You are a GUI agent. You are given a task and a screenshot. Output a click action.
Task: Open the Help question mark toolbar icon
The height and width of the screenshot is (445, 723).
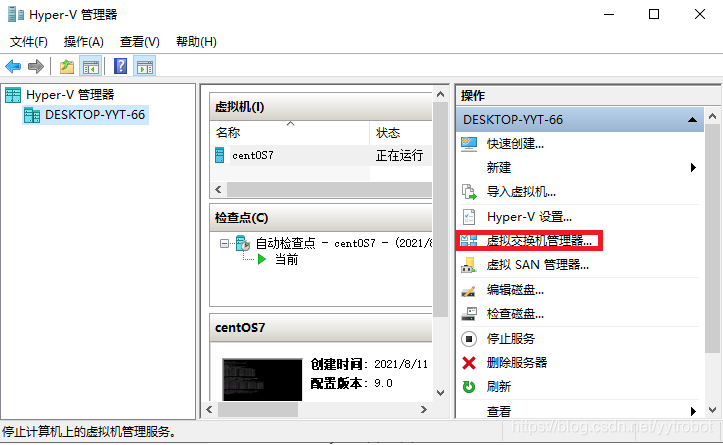(x=120, y=66)
